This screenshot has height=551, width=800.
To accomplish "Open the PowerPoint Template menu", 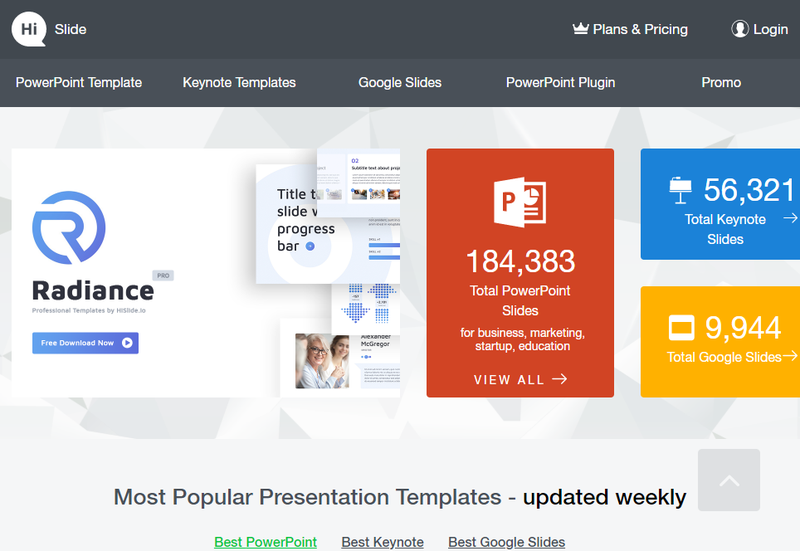I will pyautogui.click(x=79, y=83).
